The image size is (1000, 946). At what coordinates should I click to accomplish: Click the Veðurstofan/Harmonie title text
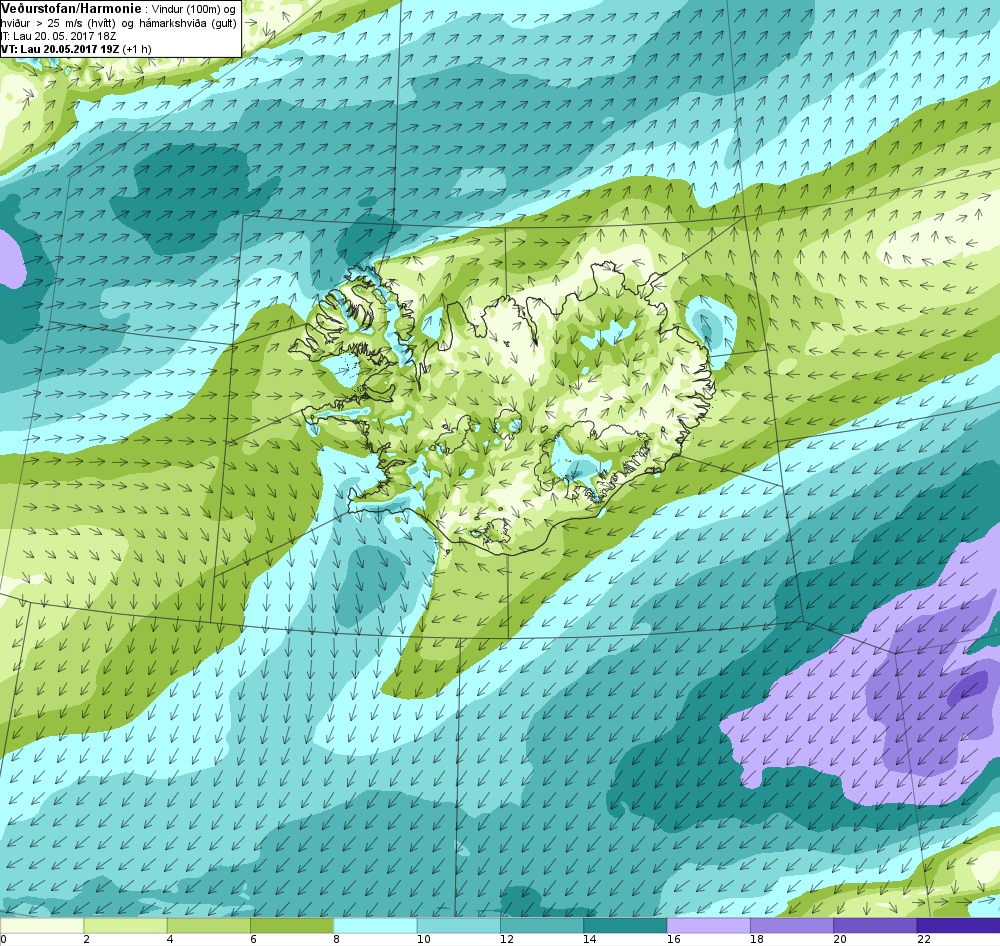pyautogui.click(x=71, y=10)
